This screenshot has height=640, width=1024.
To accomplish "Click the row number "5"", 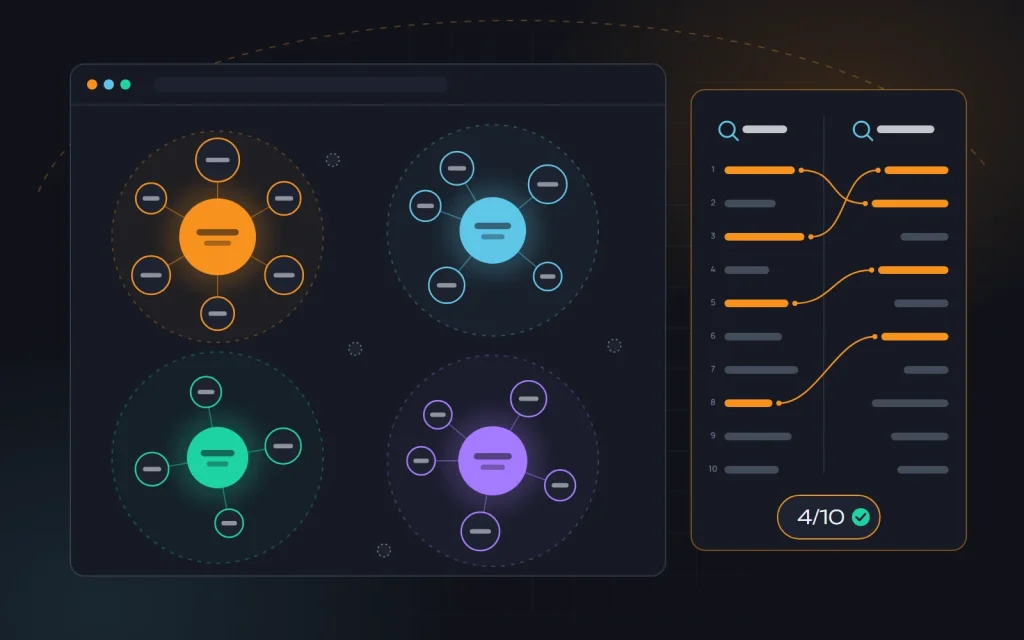I will (712, 303).
